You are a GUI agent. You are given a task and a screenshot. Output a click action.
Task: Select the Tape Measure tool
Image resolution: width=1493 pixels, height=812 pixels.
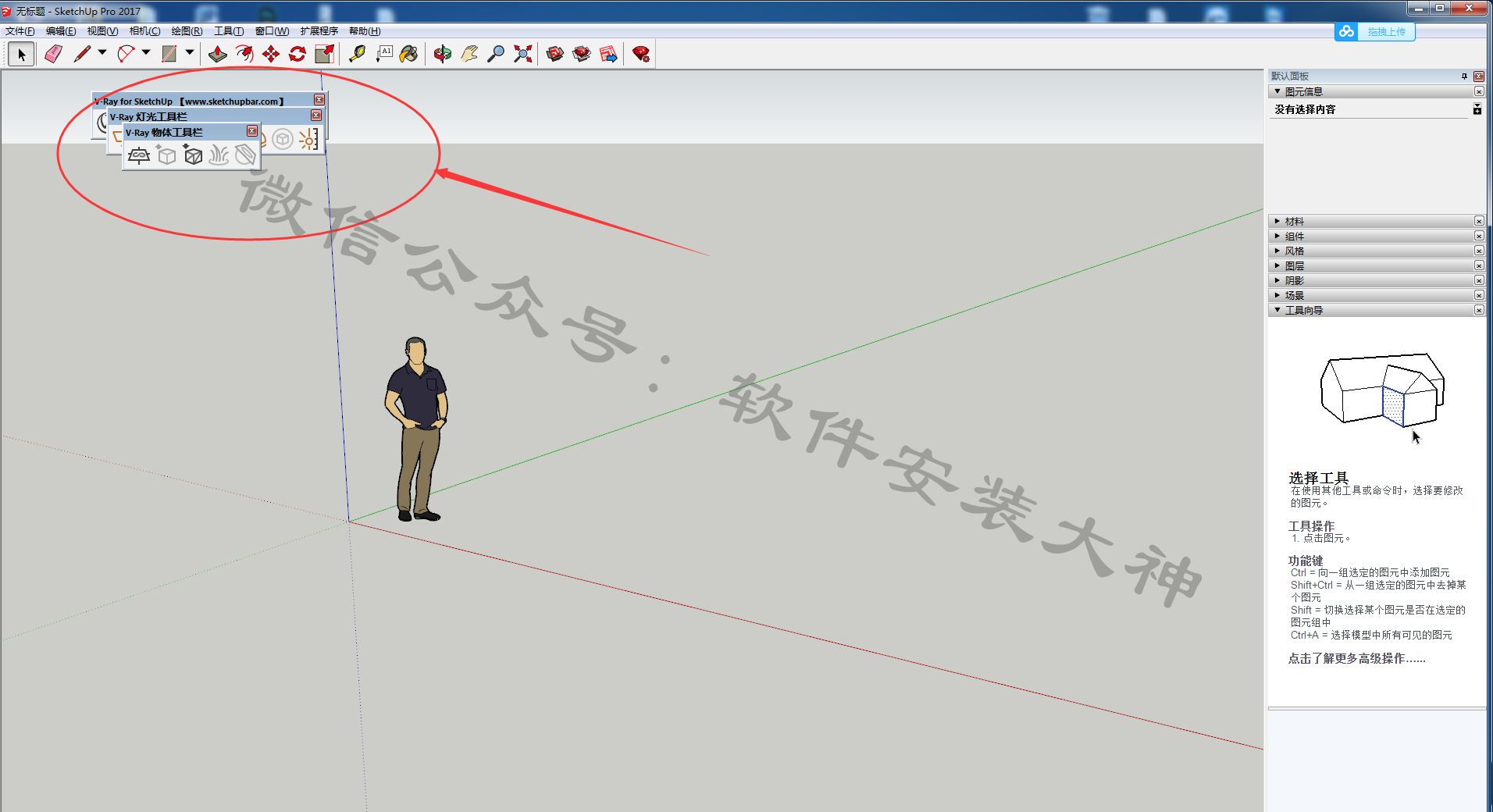coord(357,54)
